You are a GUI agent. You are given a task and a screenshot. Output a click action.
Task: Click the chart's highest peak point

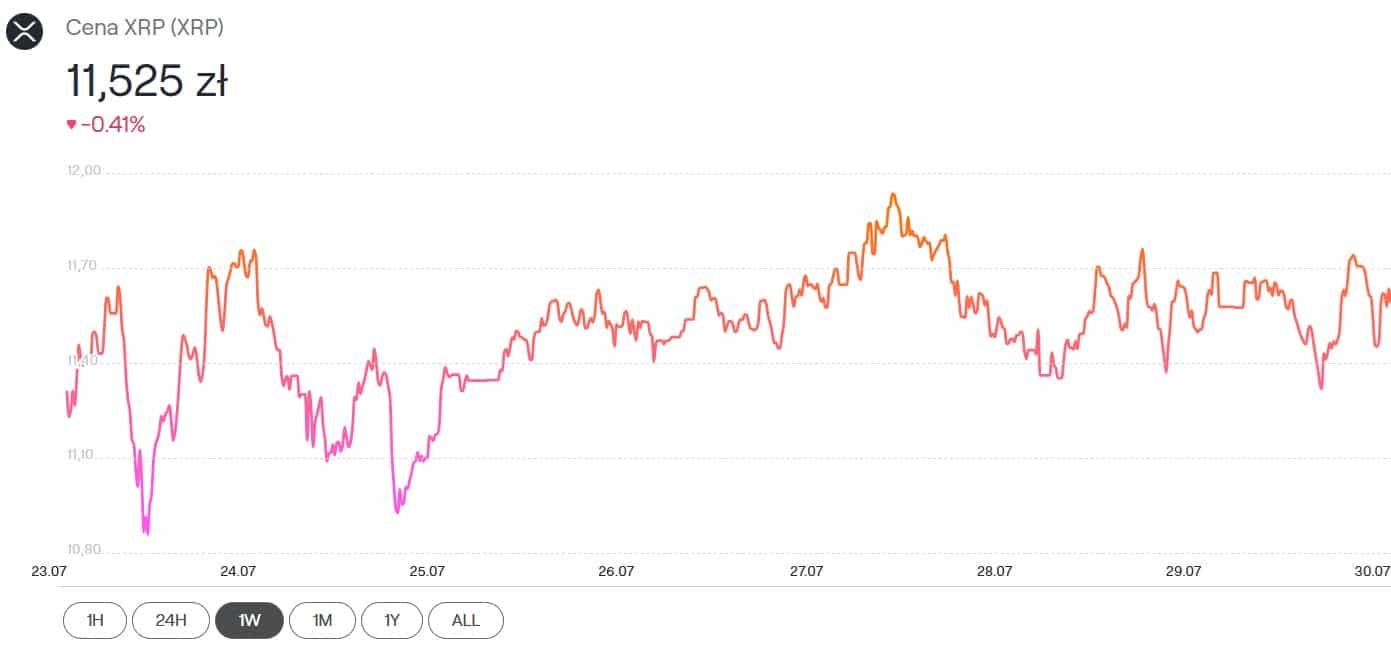(x=893, y=195)
